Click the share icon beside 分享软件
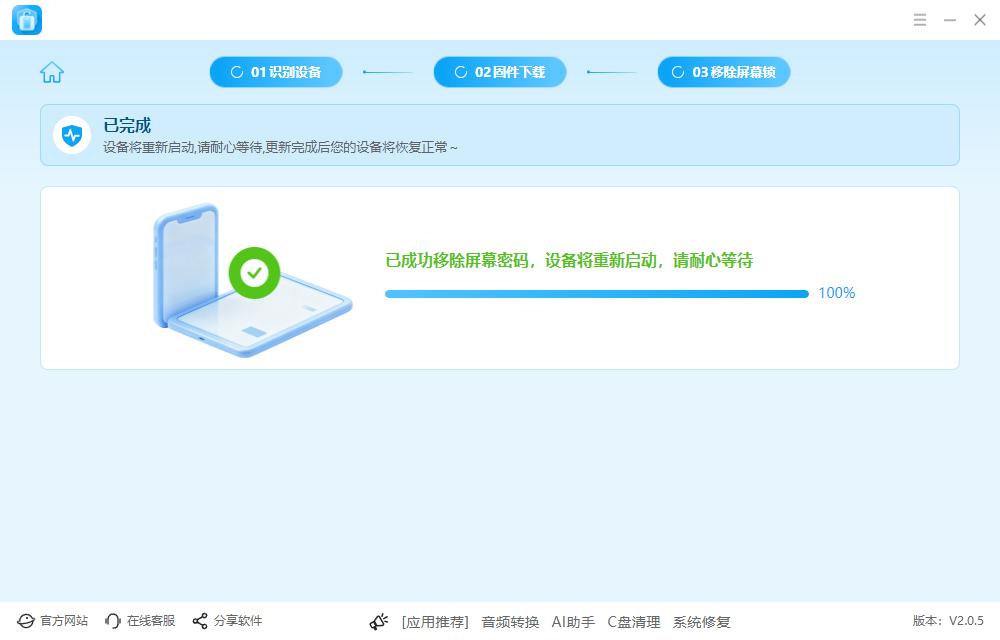 200,621
